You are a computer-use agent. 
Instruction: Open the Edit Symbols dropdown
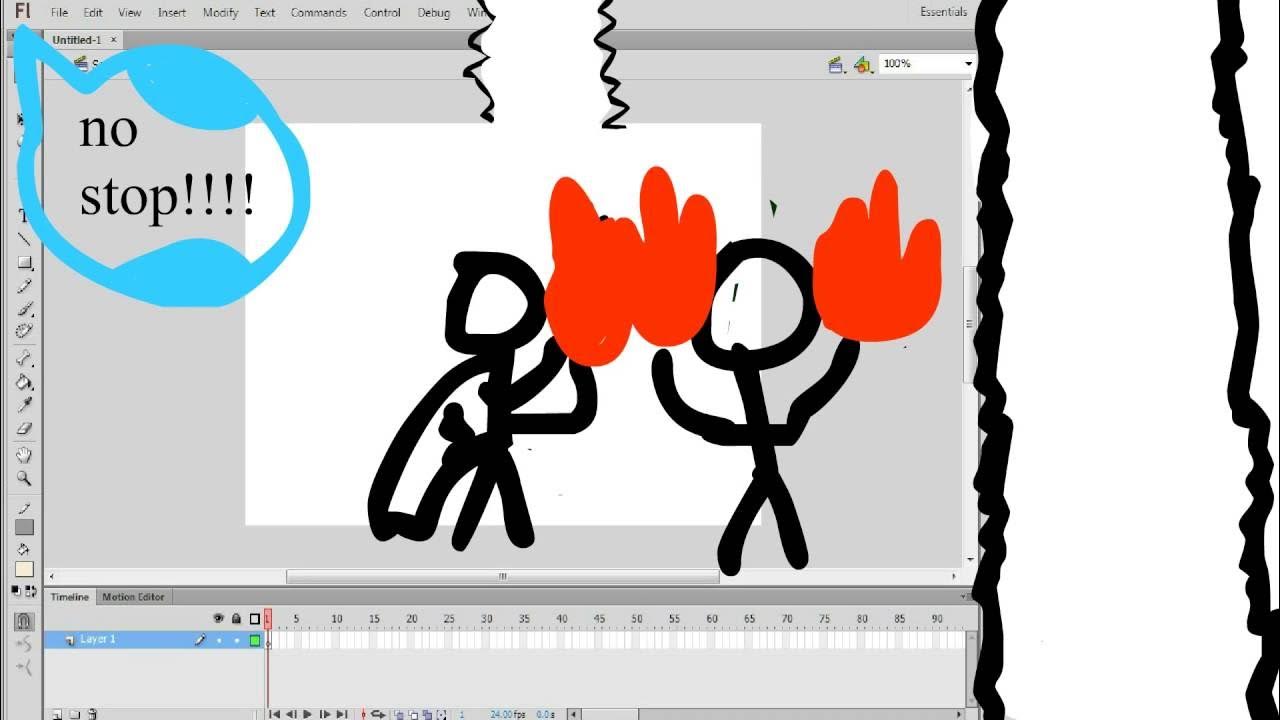click(864, 65)
